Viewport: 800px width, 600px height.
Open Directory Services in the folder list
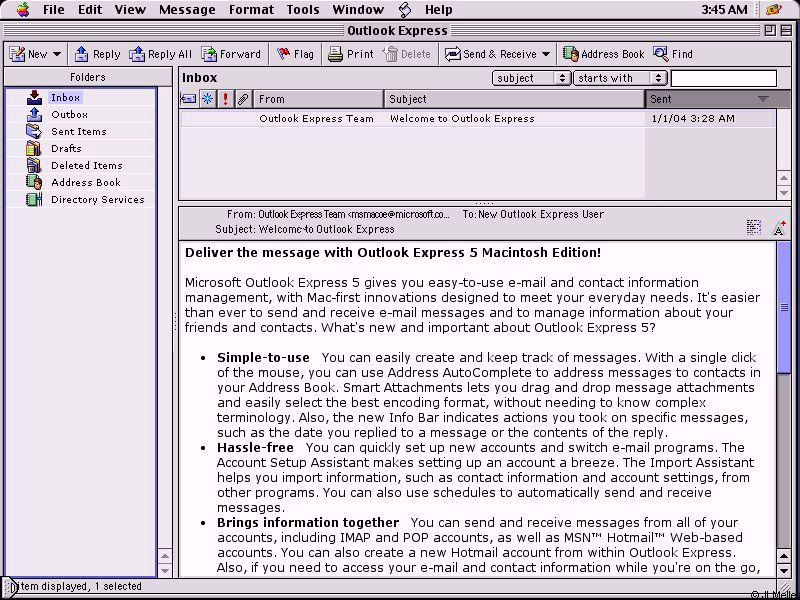click(x=97, y=199)
